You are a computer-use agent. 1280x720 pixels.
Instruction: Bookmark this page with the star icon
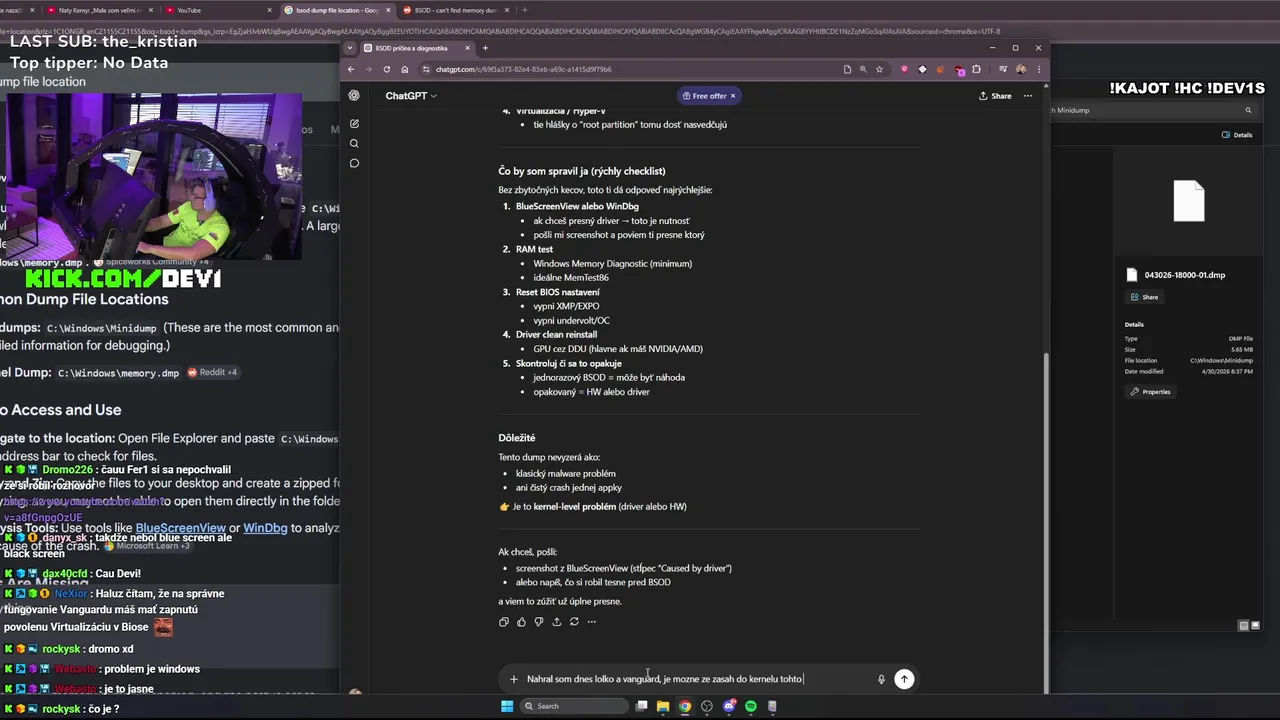pos(879,69)
